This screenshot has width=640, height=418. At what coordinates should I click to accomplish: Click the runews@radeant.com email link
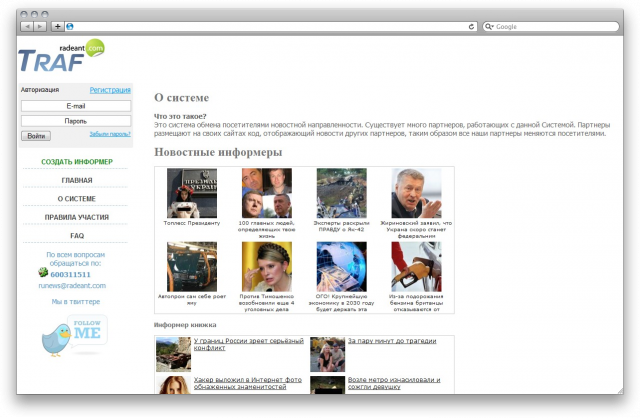tap(72, 285)
